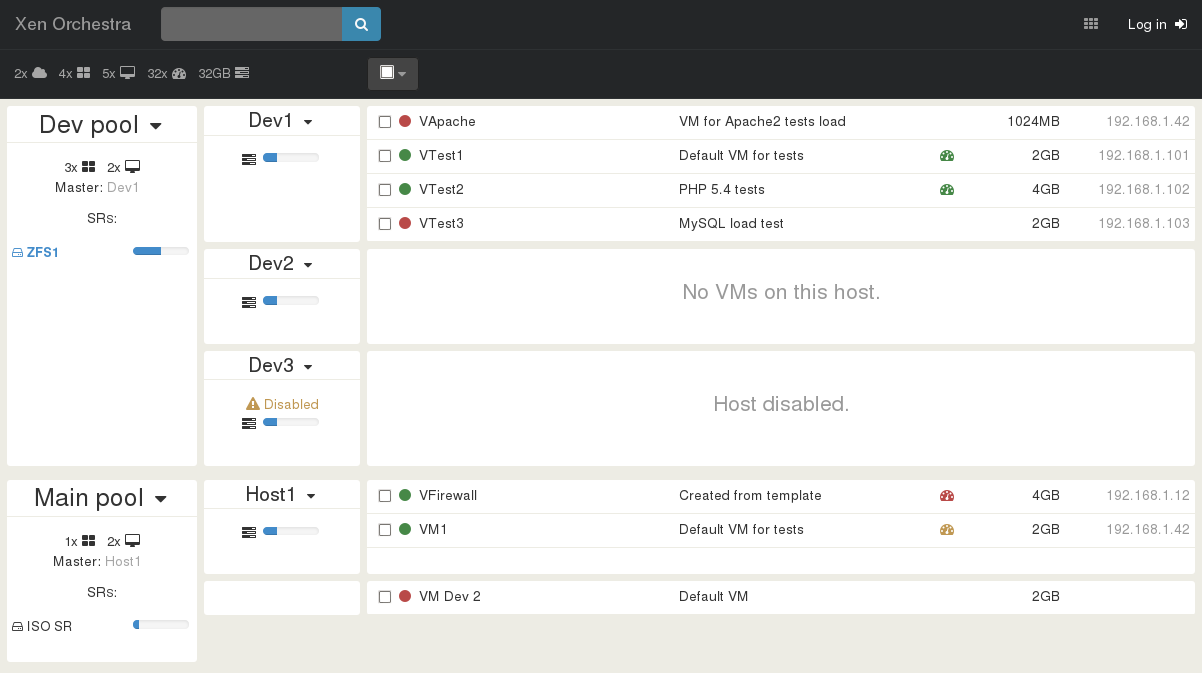The image size is (1202, 673).
Task: Click Dev1 host memory icon
Action: tap(249, 158)
